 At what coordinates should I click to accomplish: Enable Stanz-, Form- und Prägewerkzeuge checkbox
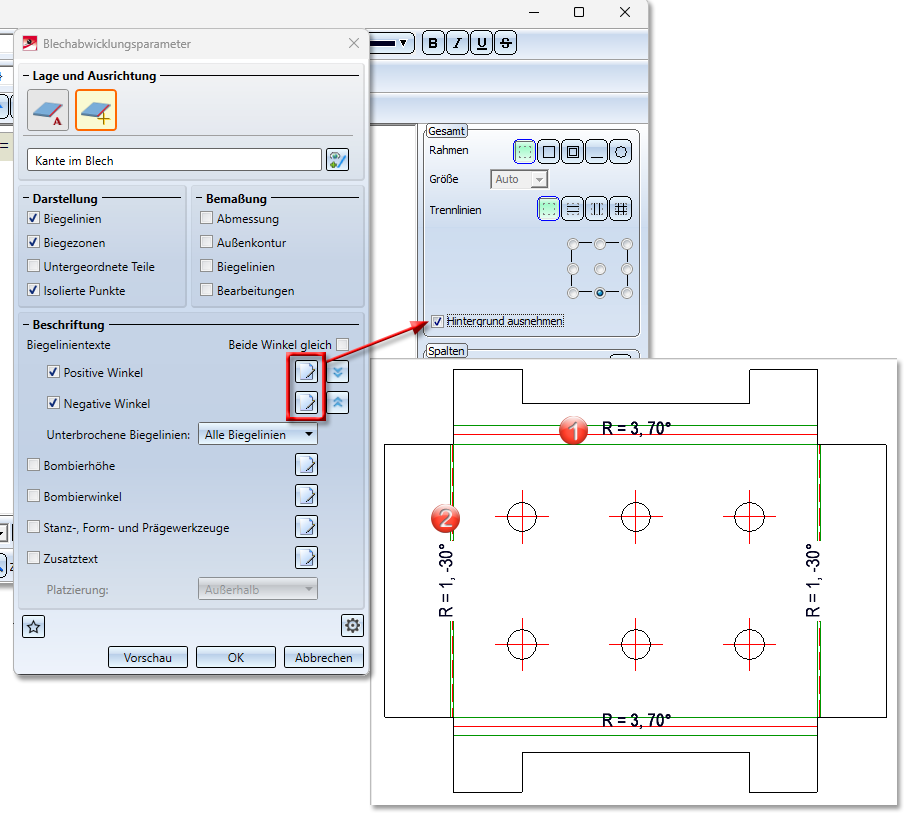(34, 527)
